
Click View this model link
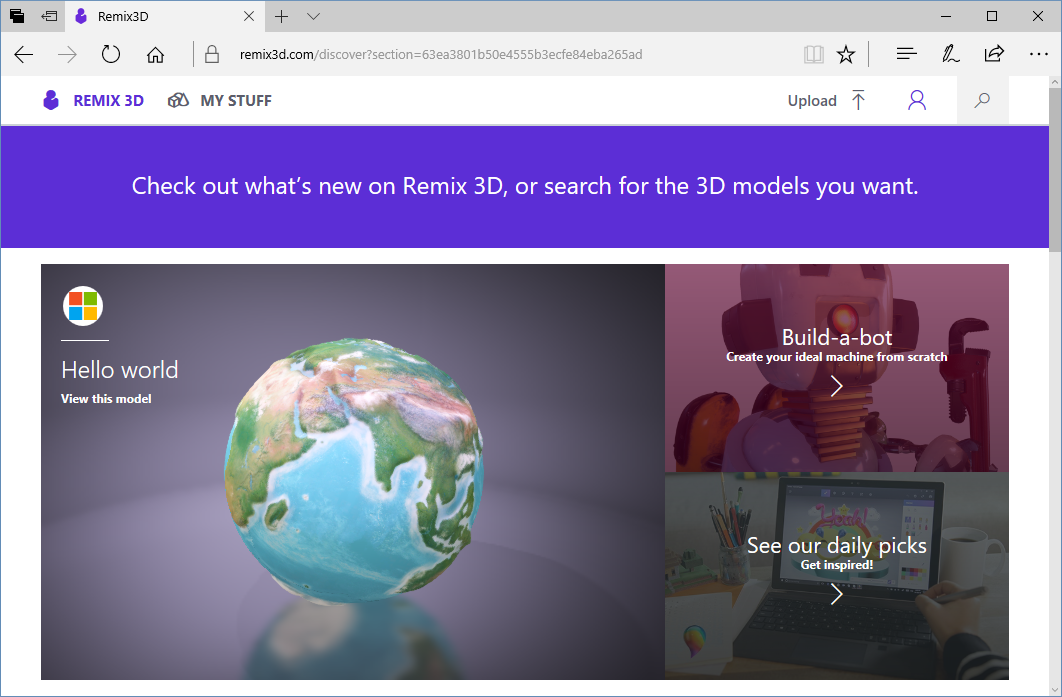[x=106, y=399]
